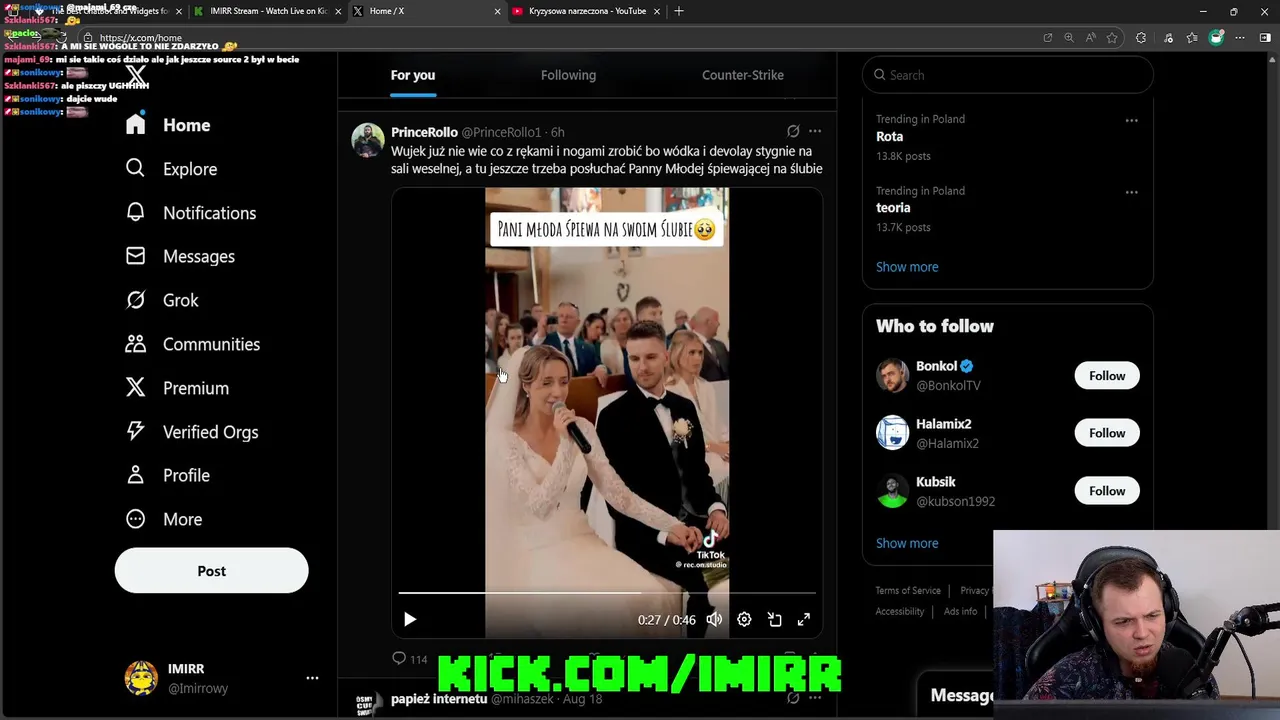Open the teoria trending topic
This screenshot has height=720, width=1280.
click(x=893, y=208)
